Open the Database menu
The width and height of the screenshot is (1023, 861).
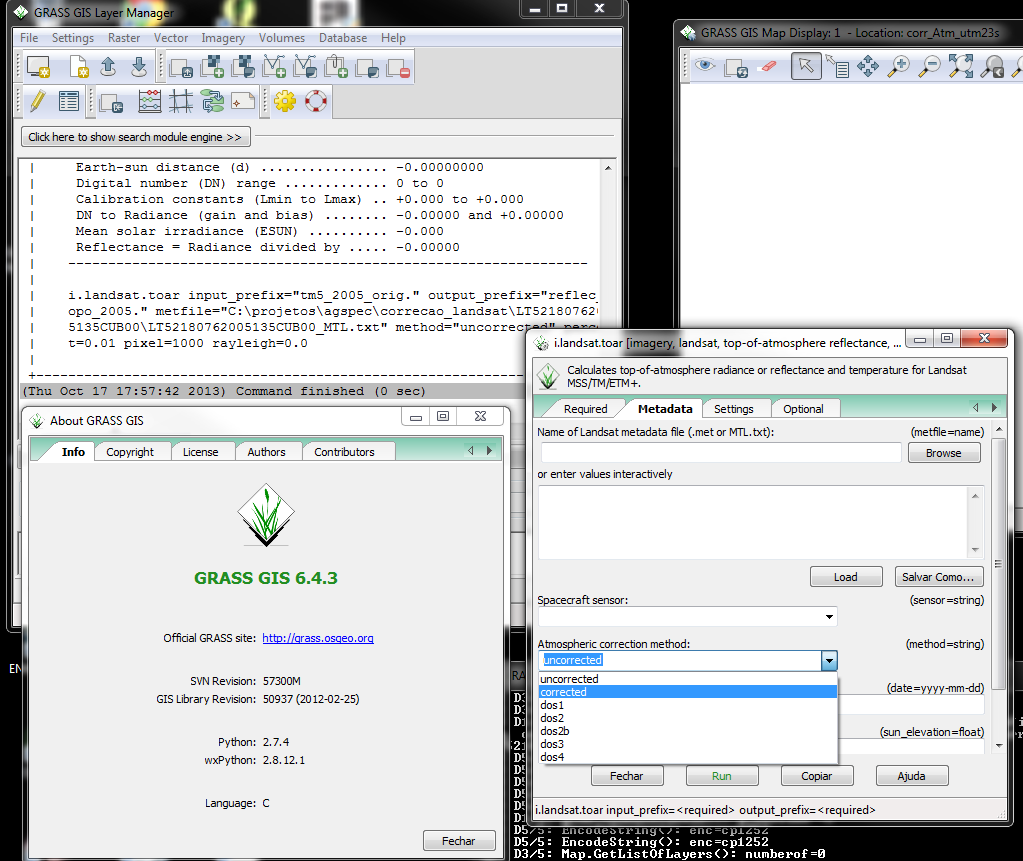pos(343,38)
